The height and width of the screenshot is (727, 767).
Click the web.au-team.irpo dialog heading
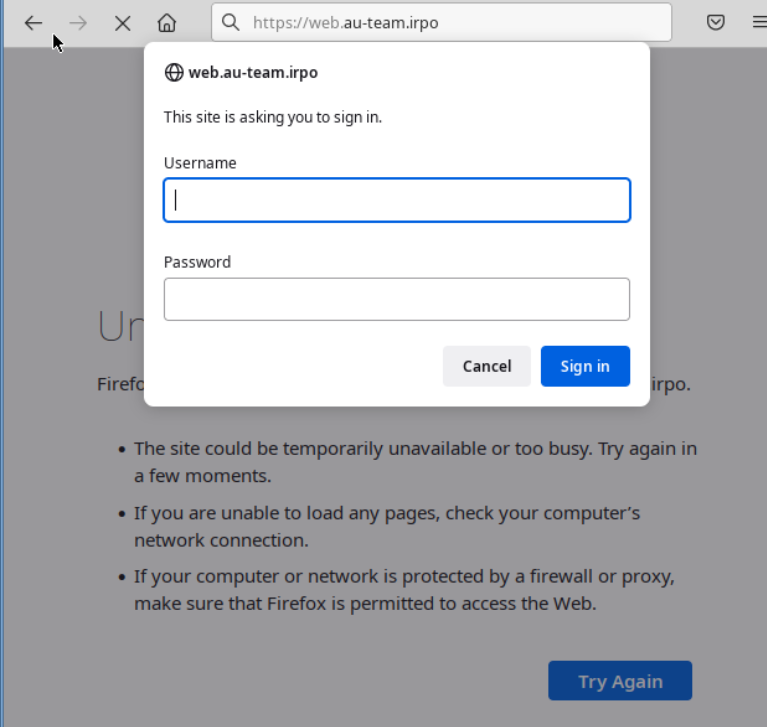pos(253,72)
